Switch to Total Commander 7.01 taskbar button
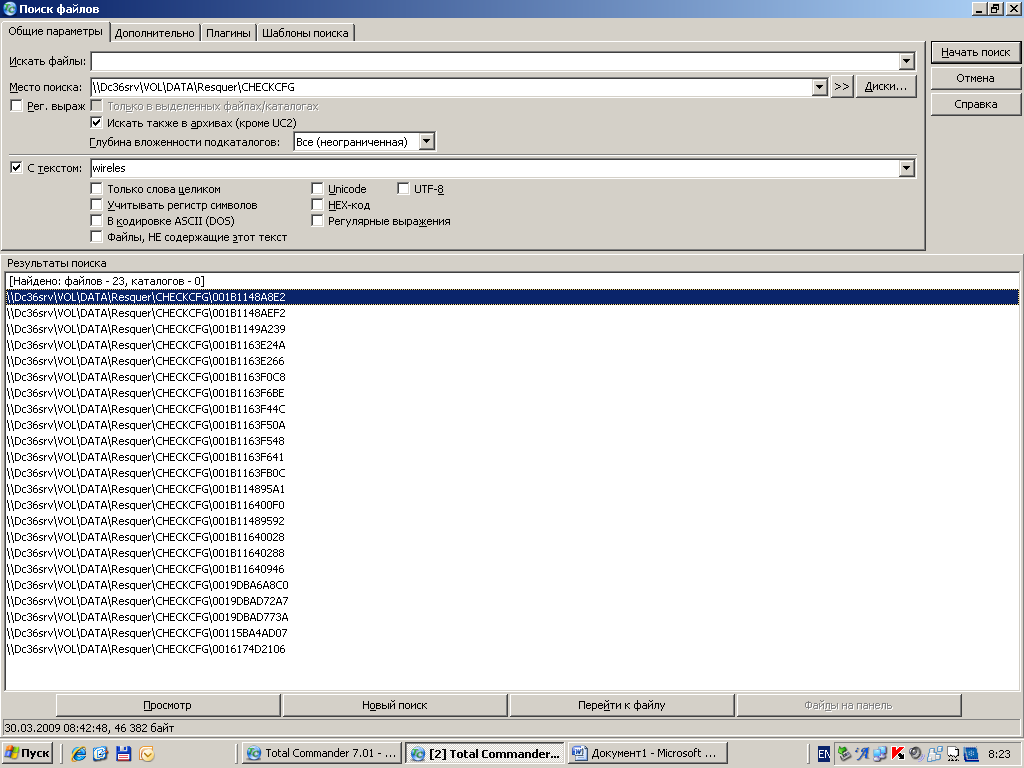Screen dimensions: 1024x768 click(322, 753)
